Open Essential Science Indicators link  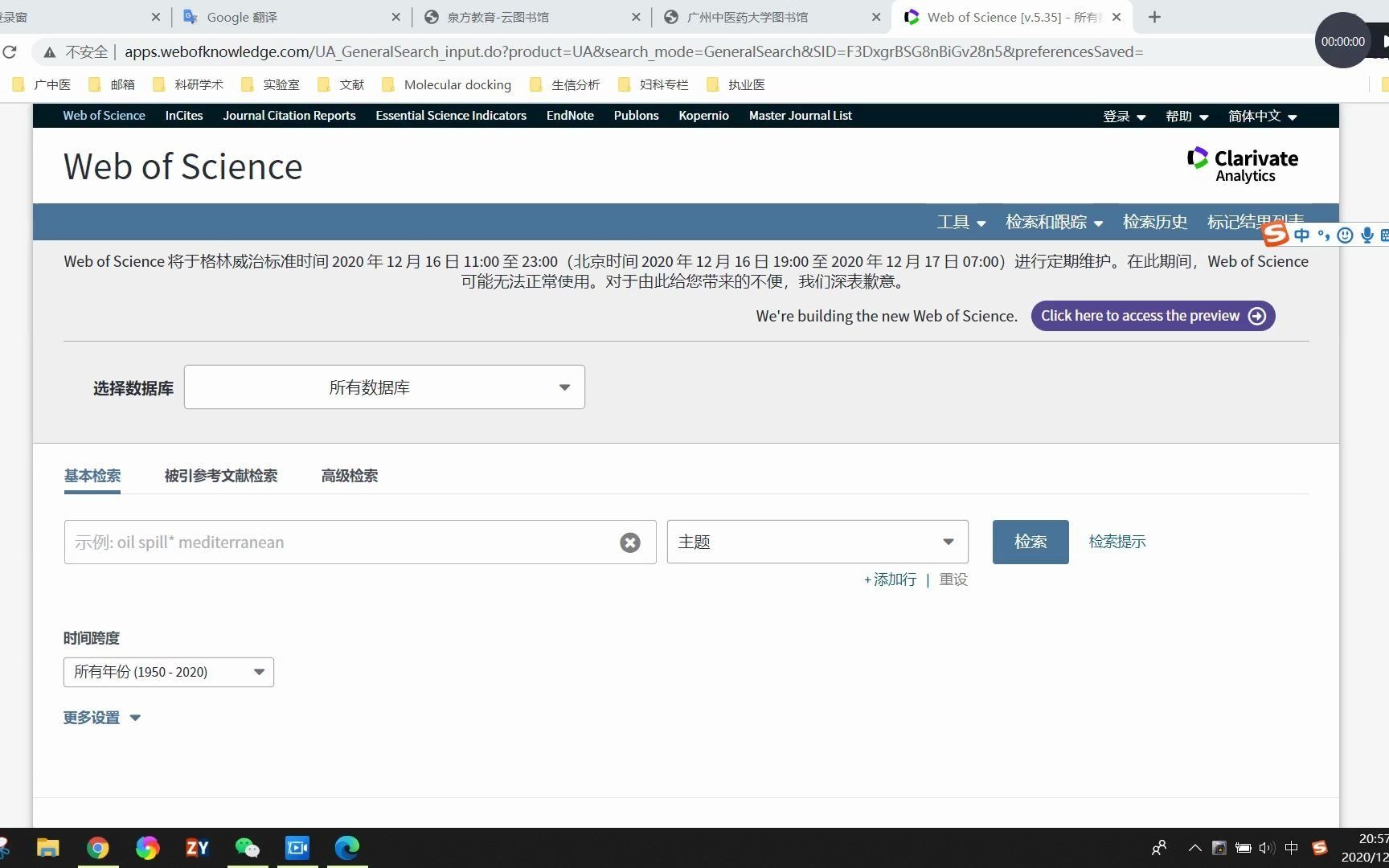click(x=451, y=116)
